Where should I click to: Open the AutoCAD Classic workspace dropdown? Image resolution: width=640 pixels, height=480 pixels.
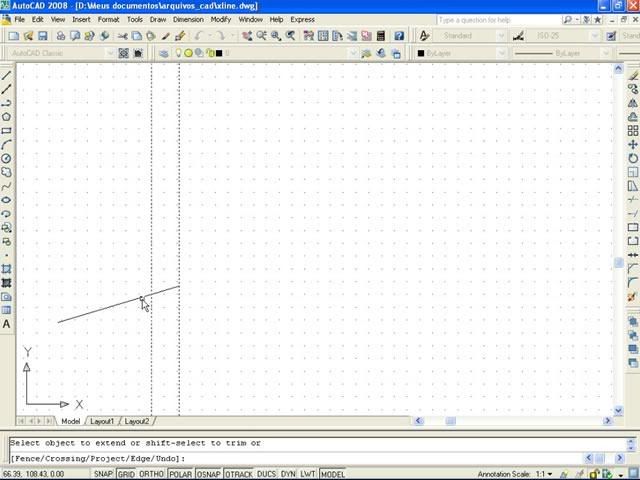tap(109, 53)
